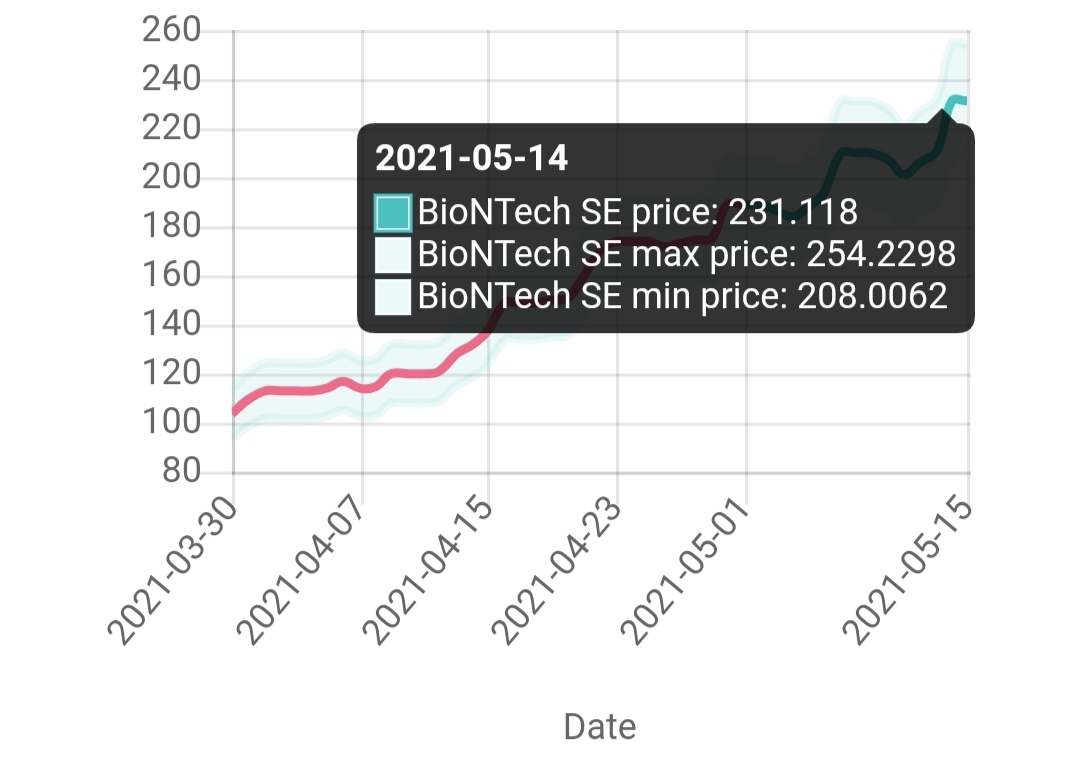Image resolution: width=1080 pixels, height=757 pixels.
Task: Select the price 231.118 tooltip line
Action: tap(637, 212)
